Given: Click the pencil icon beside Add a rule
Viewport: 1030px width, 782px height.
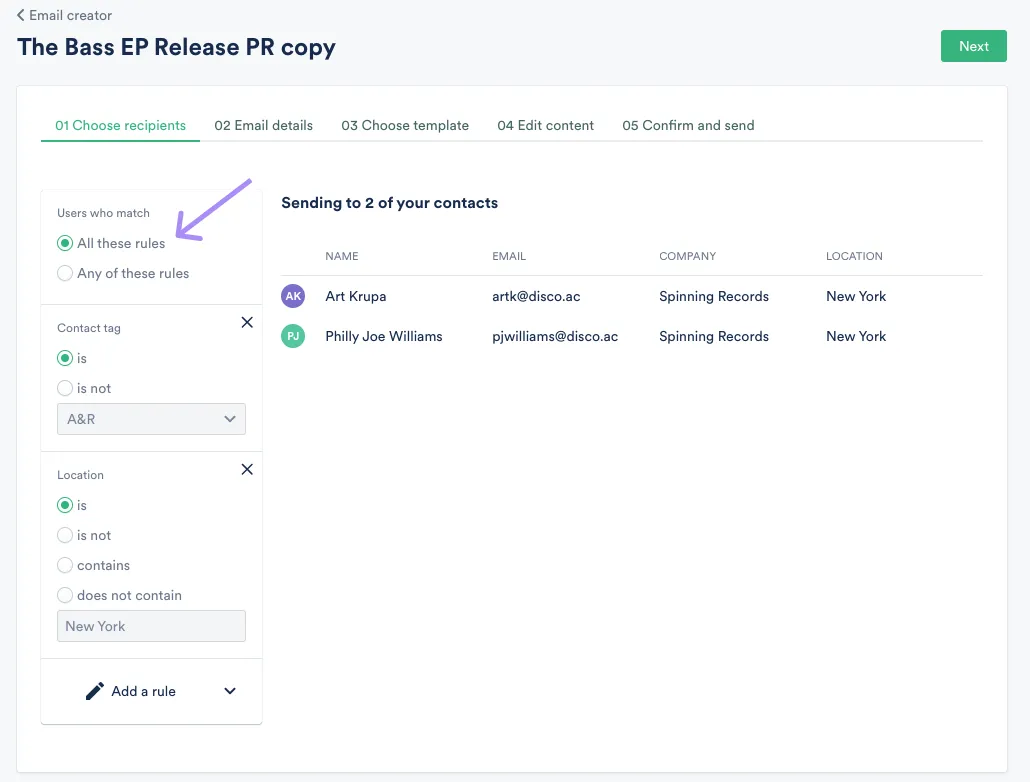Looking at the screenshot, I should pyautogui.click(x=95, y=690).
